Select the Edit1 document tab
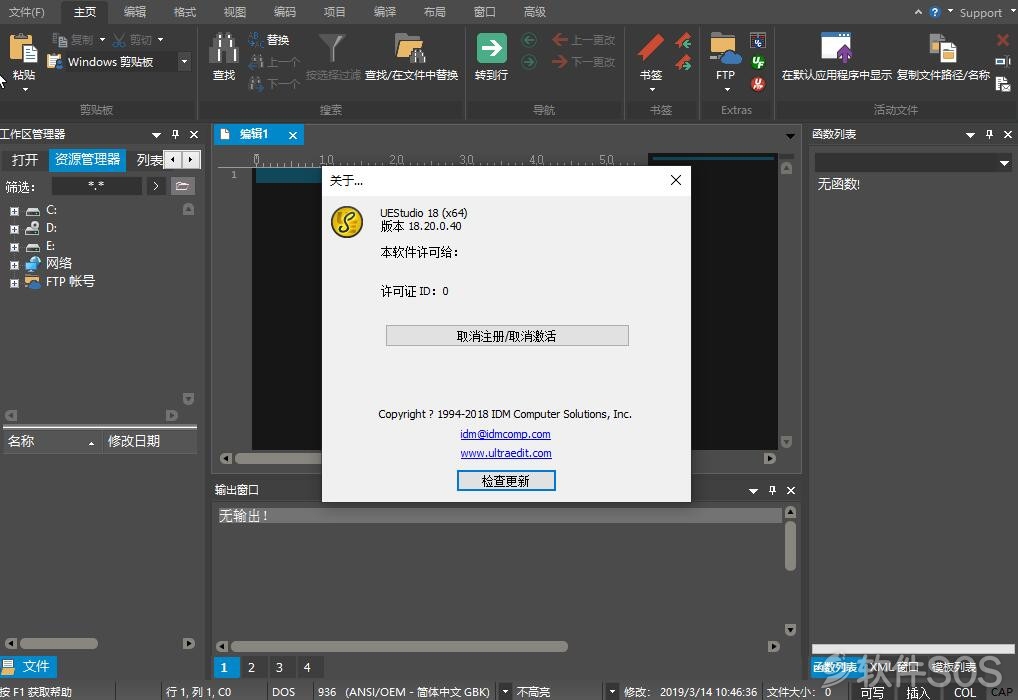 [x=258, y=134]
